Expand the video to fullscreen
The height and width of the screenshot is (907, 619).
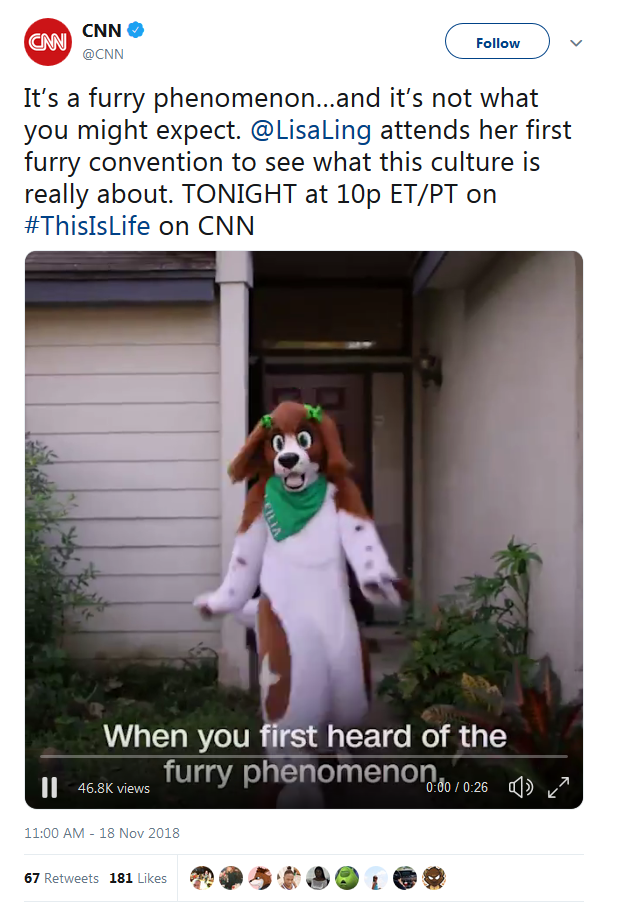(558, 787)
